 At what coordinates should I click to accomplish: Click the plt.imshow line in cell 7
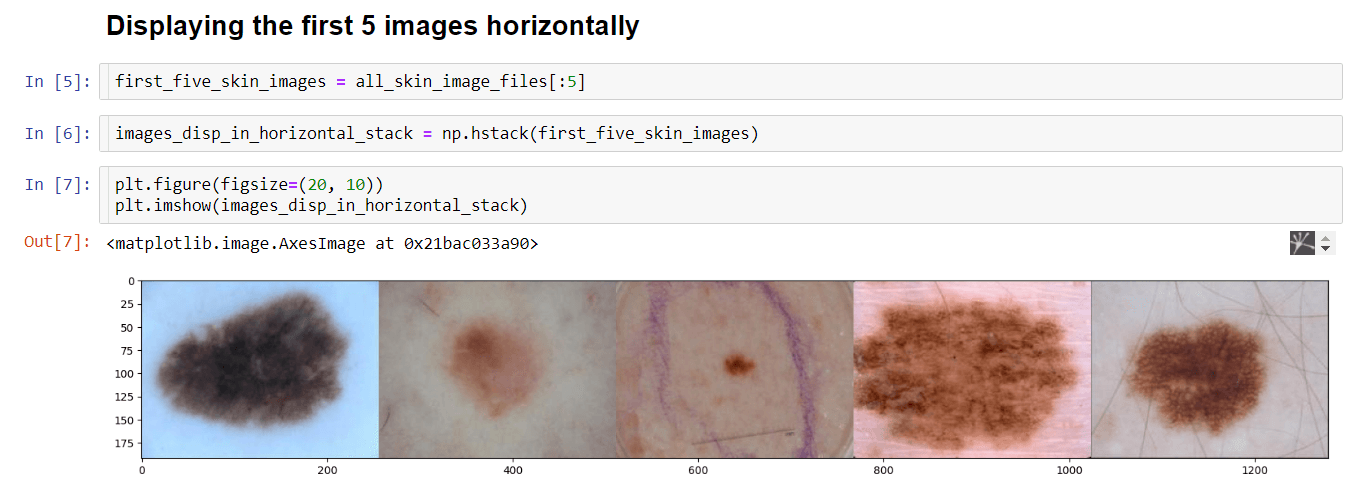321,206
